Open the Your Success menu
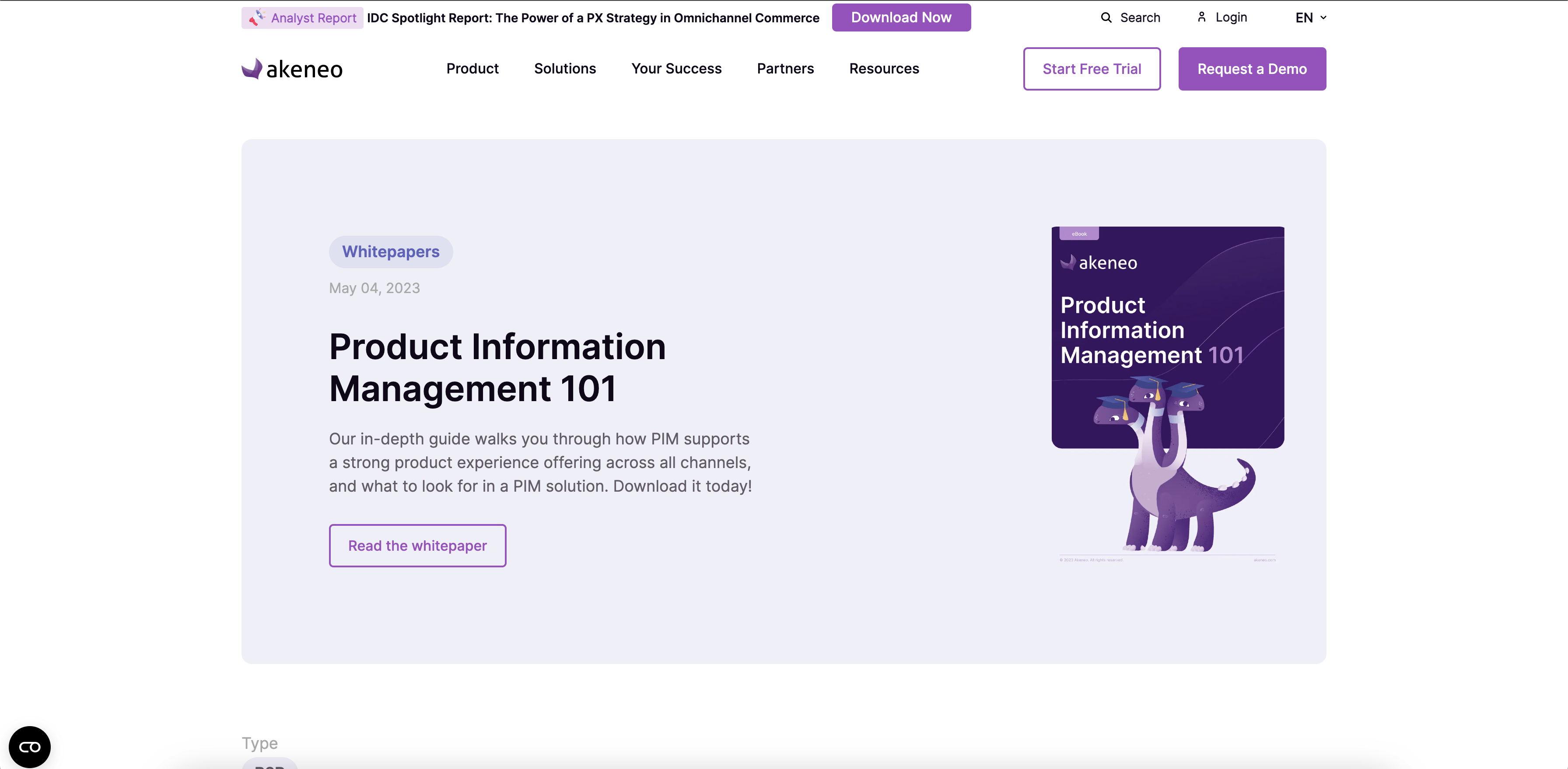Viewport: 1568px width, 769px height. pyautogui.click(x=676, y=69)
